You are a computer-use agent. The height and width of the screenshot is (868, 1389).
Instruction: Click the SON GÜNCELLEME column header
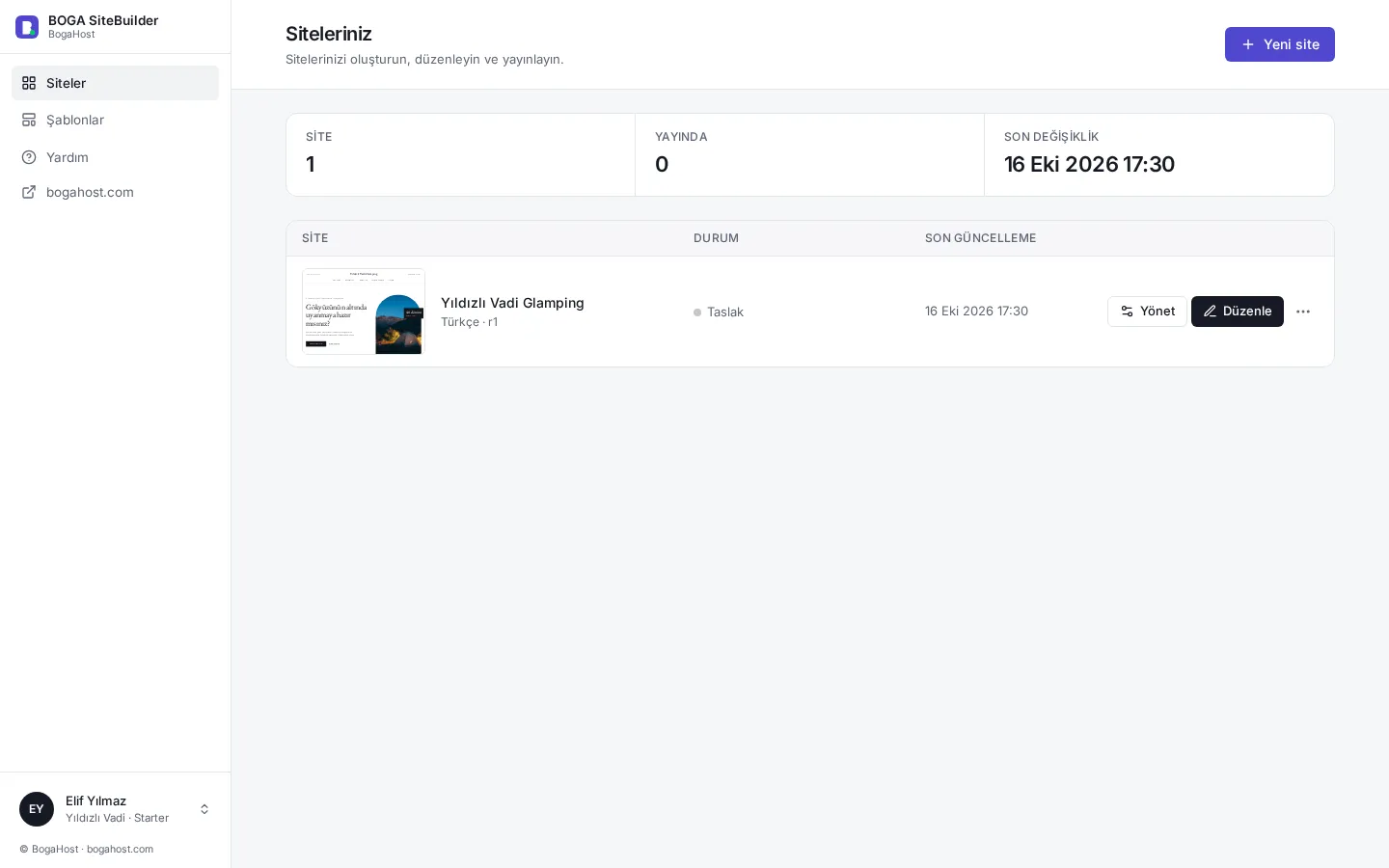point(980,238)
